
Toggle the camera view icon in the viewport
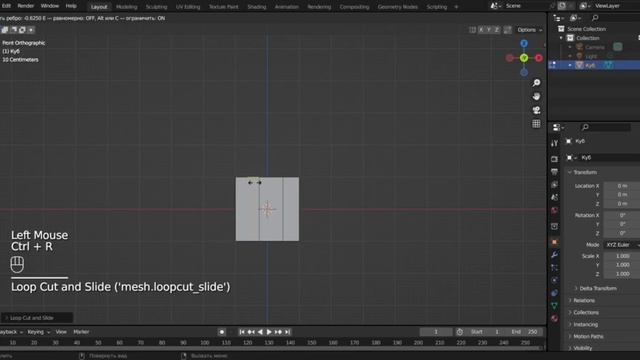point(536,110)
